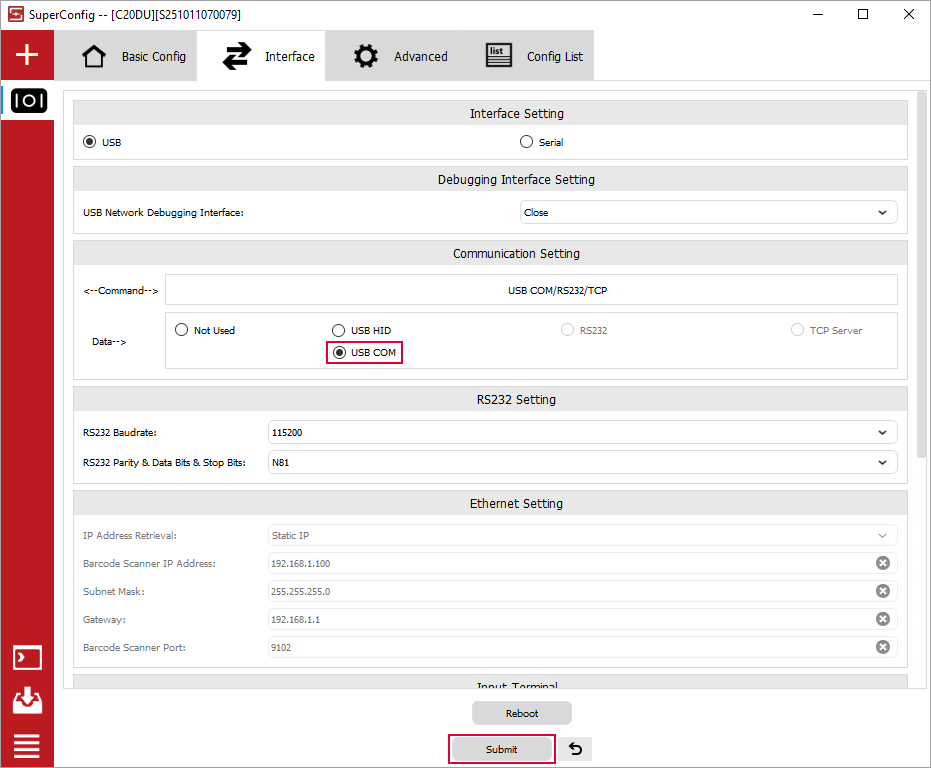Choose USB HID data option

[339, 330]
